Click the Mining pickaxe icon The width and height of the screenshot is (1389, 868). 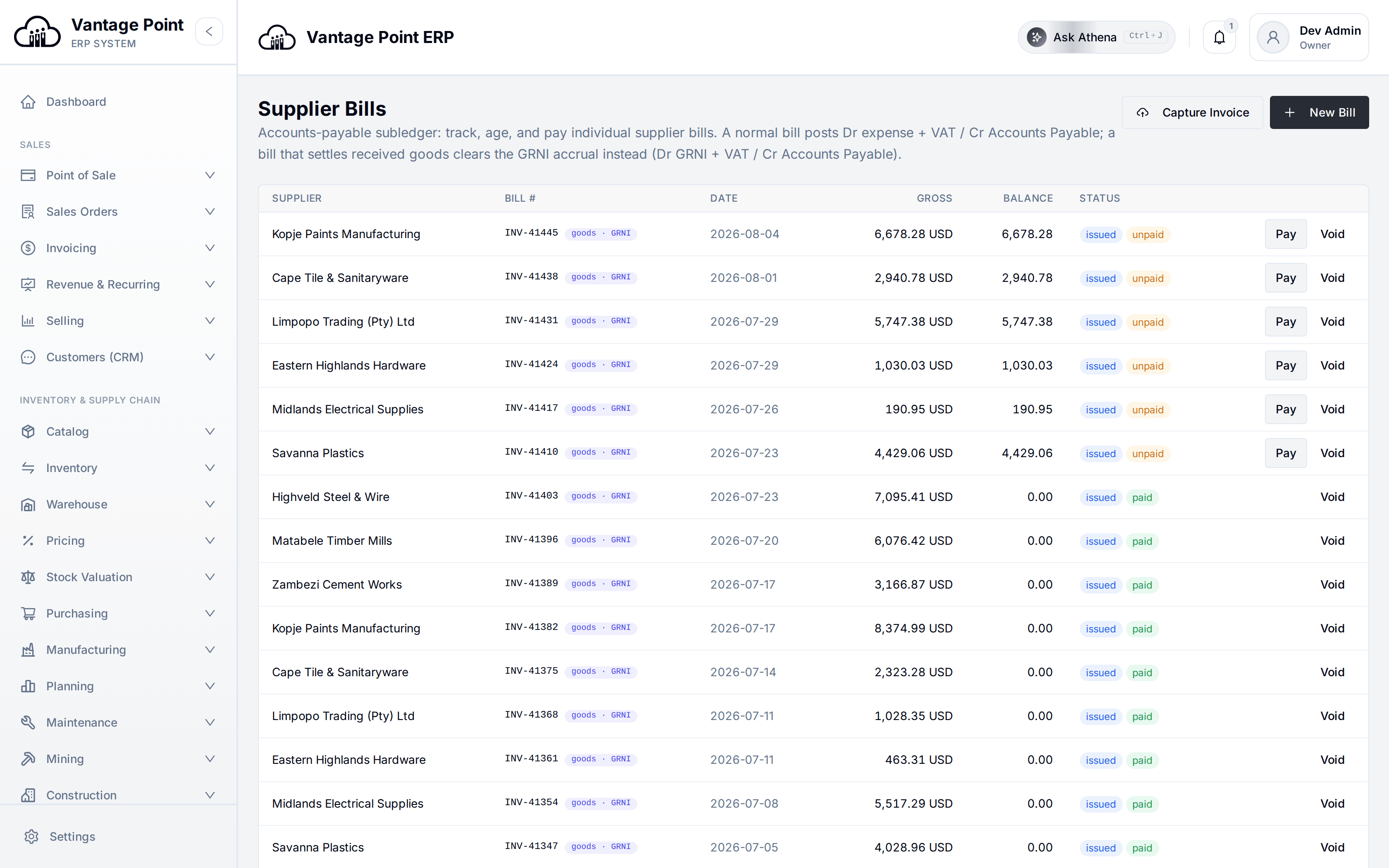28,759
